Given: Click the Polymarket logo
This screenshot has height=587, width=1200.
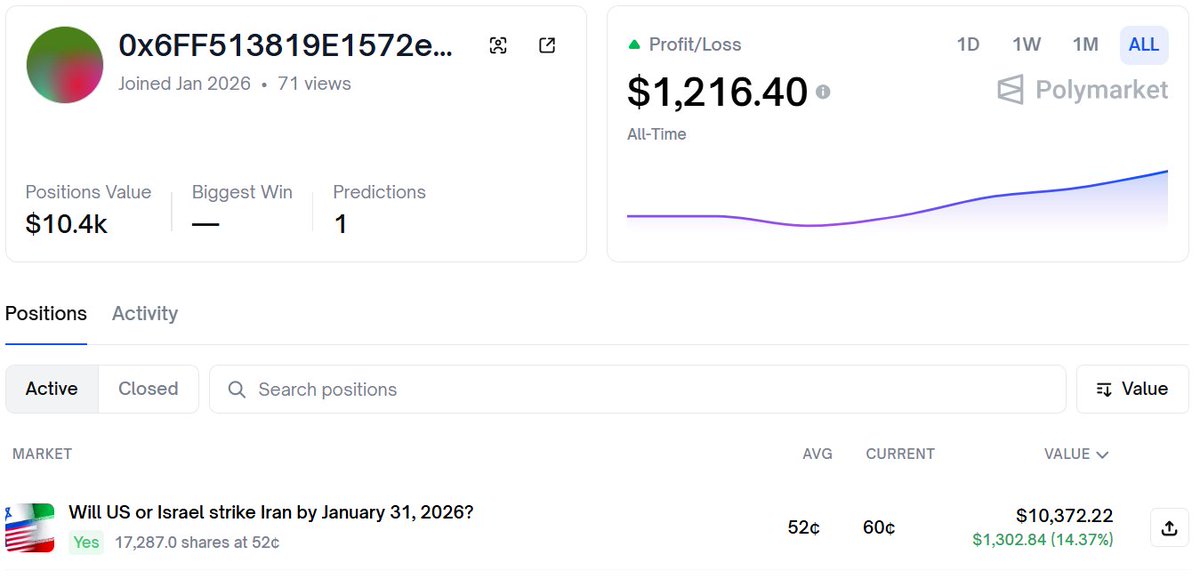Looking at the screenshot, I should tap(1082, 90).
